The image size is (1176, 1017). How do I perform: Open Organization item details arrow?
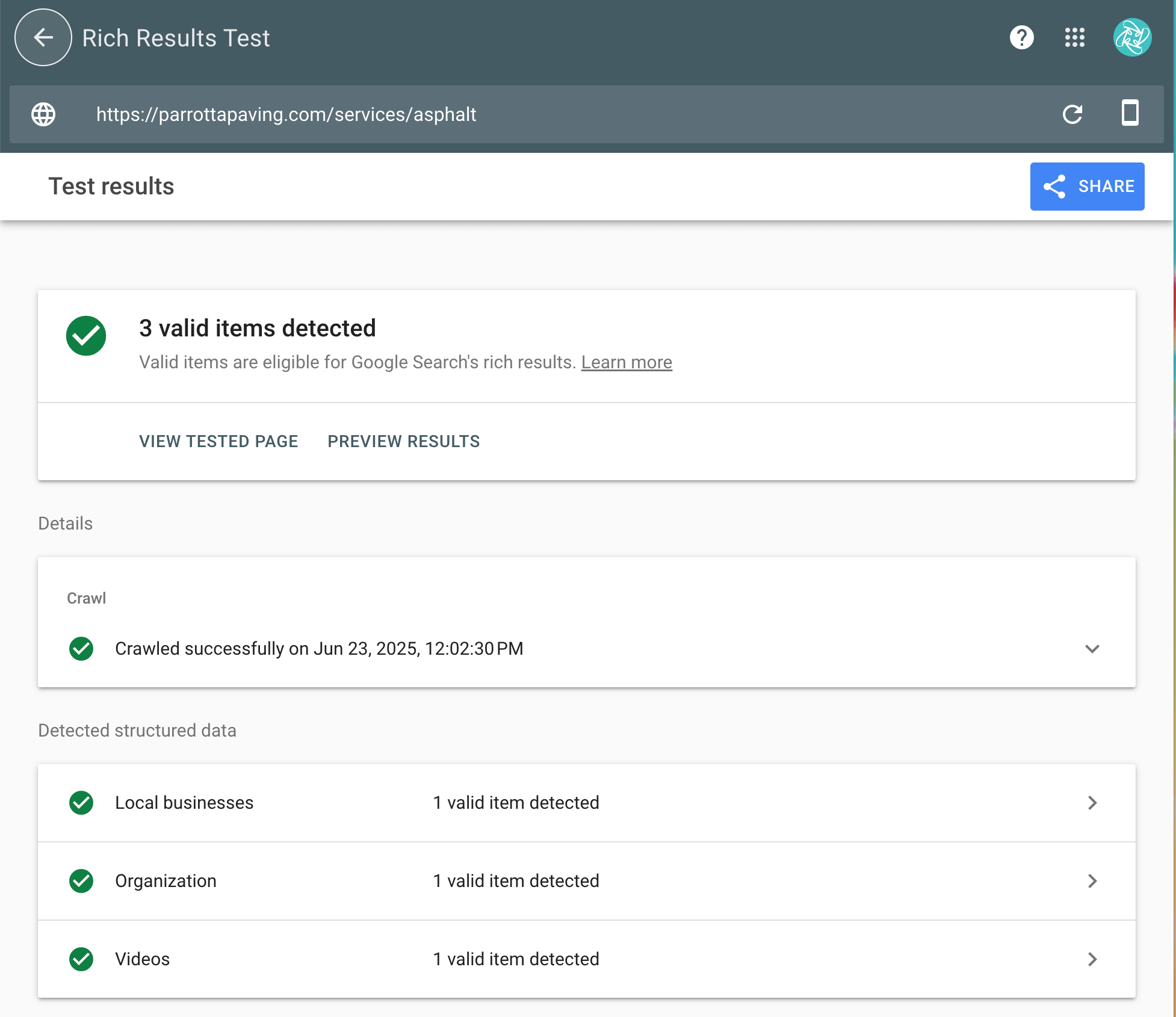1092,881
